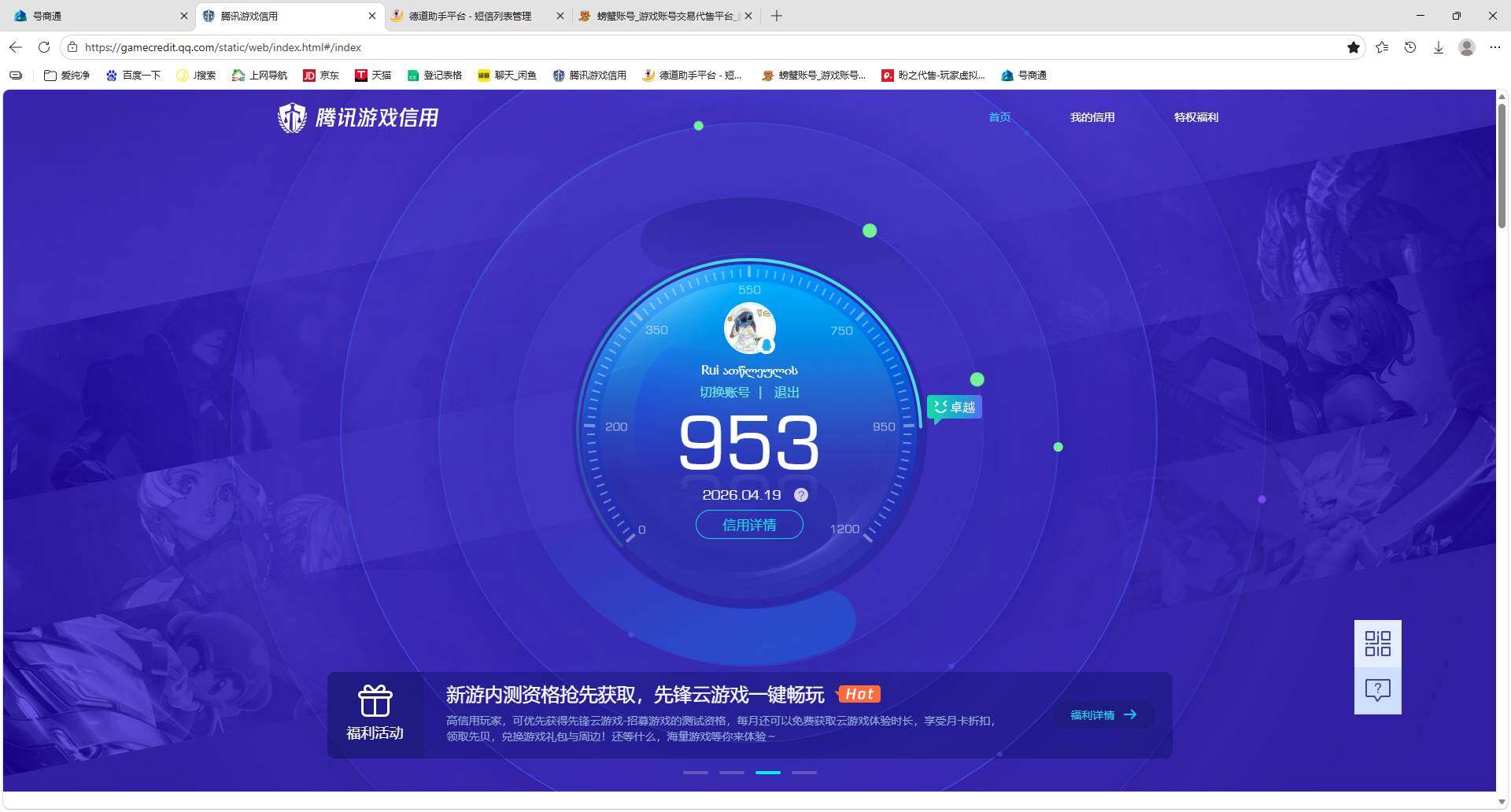Image resolution: width=1511 pixels, height=812 pixels.
Task: Select the fourth banner carousel indicator
Action: click(x=804, y=773)
